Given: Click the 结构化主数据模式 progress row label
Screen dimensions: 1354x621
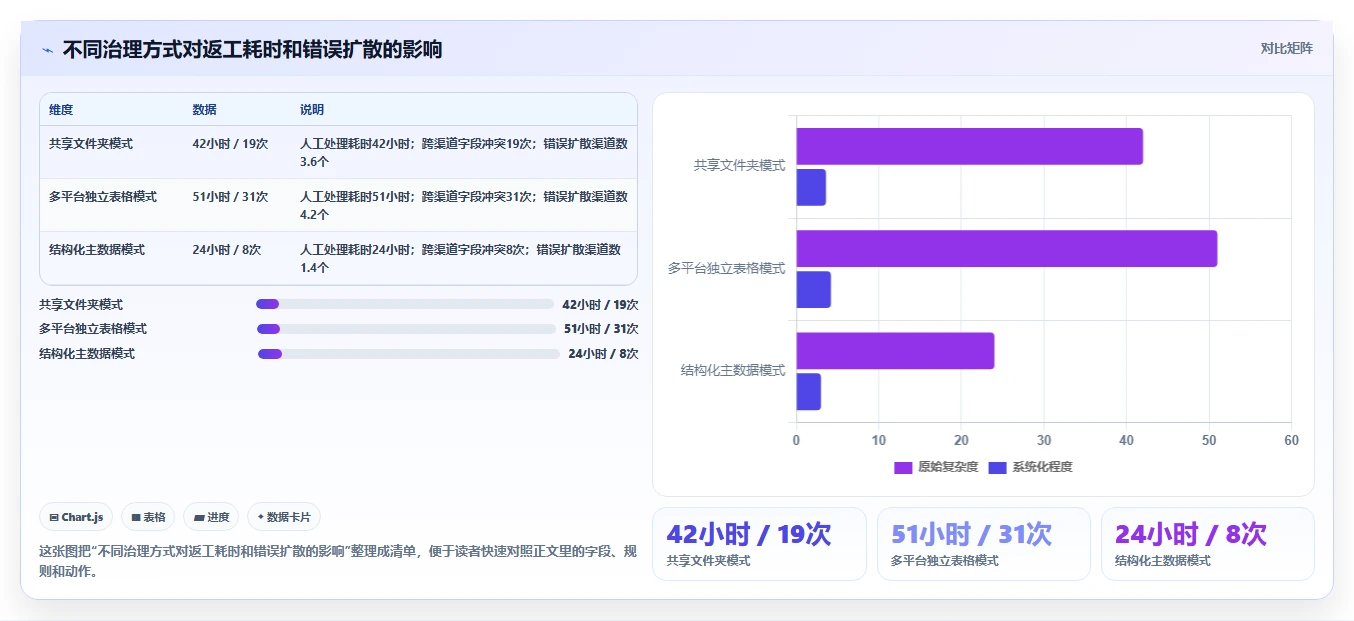Looking at the screenshot, I should [87, 354].
